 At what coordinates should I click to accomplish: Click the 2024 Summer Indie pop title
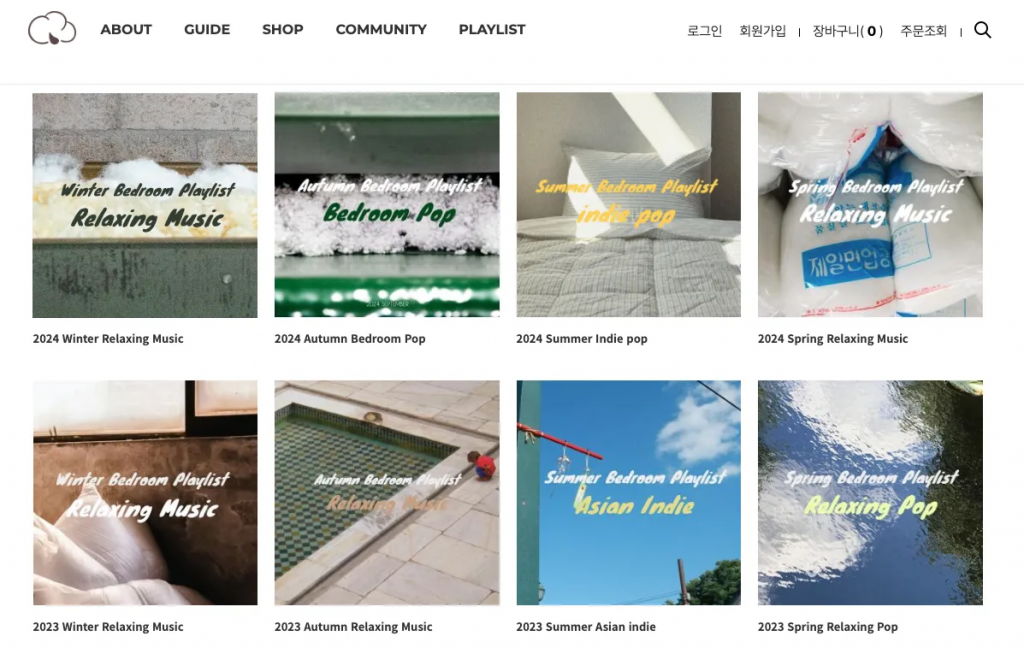pyautogui.click(x=582, y=338)
